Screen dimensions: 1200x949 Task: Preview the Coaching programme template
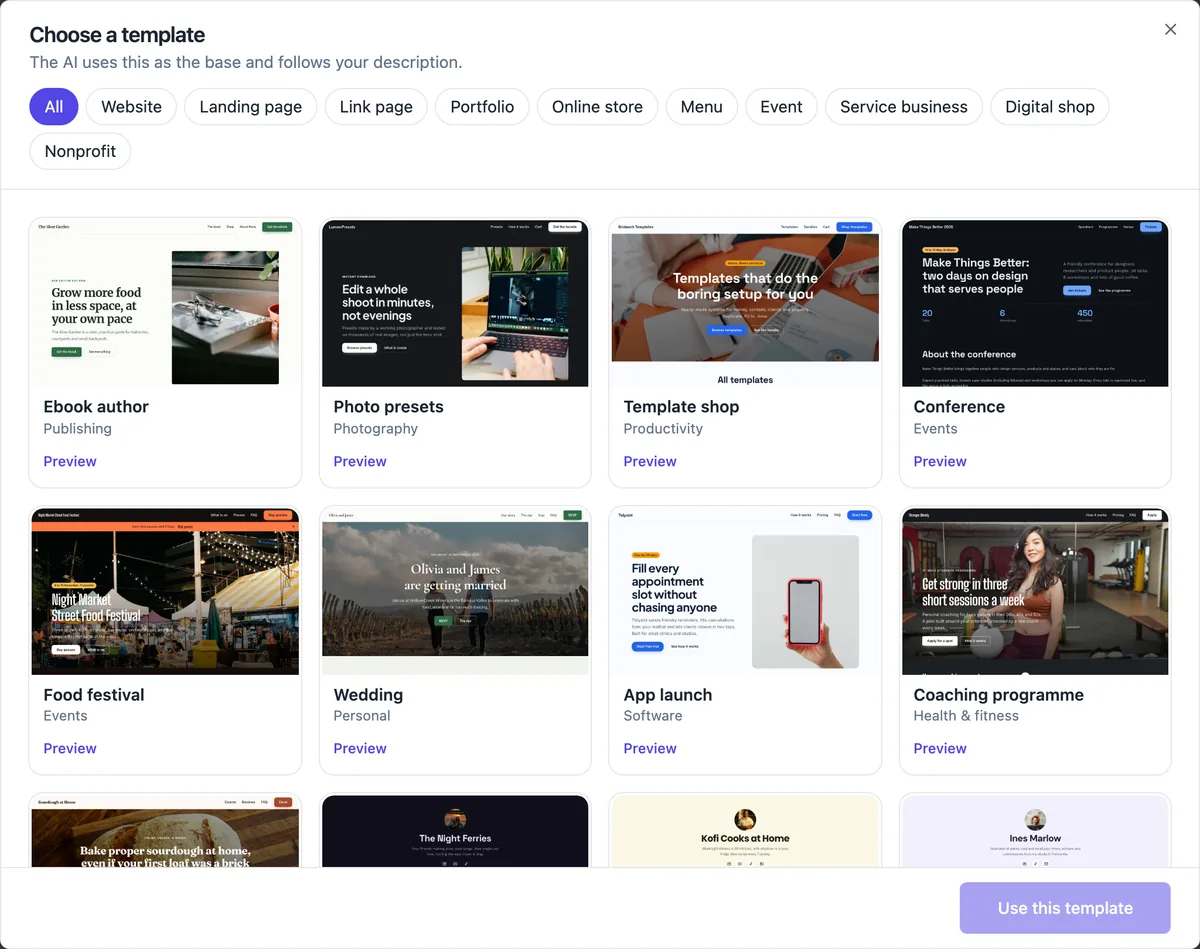[940, 748]
